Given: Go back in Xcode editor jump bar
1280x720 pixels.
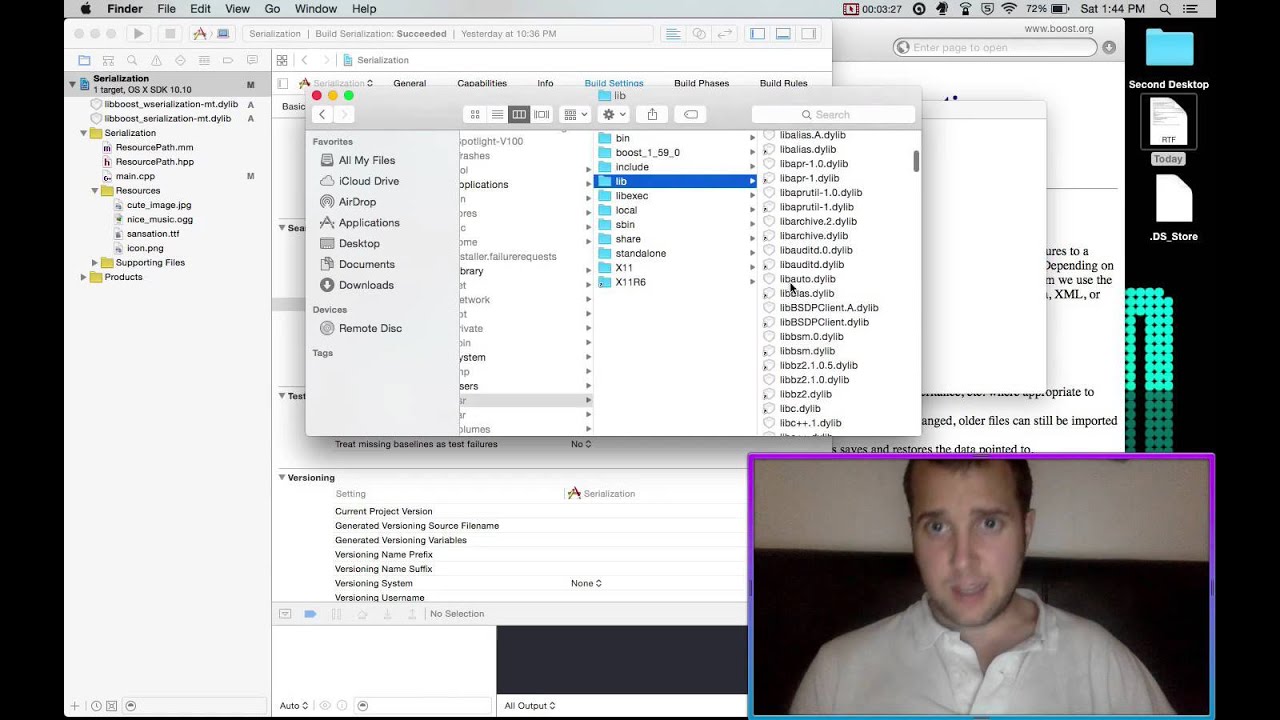Looking at the screenshot, I should pos(304,60).
